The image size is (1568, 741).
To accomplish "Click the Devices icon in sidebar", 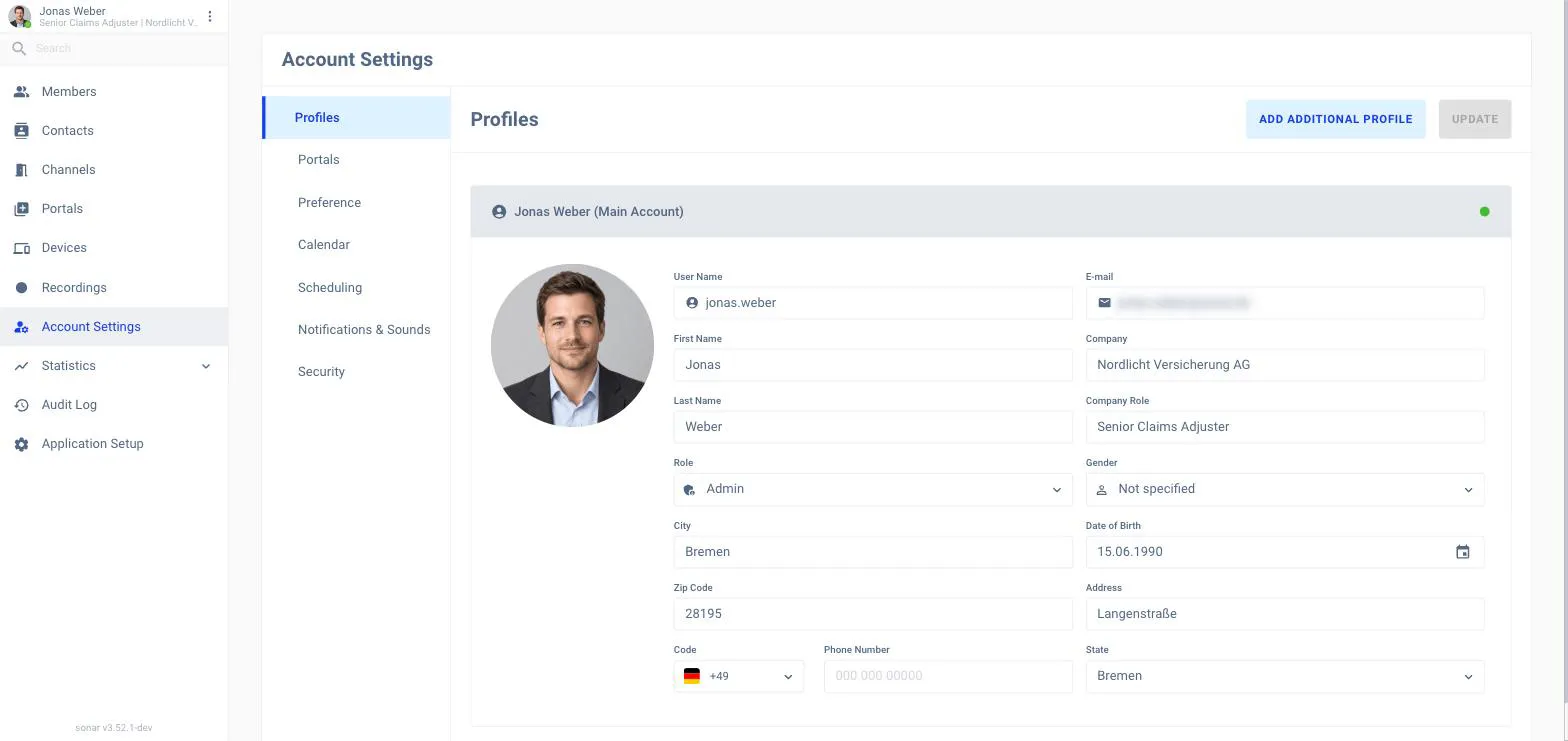I will (x=21, y=248).
